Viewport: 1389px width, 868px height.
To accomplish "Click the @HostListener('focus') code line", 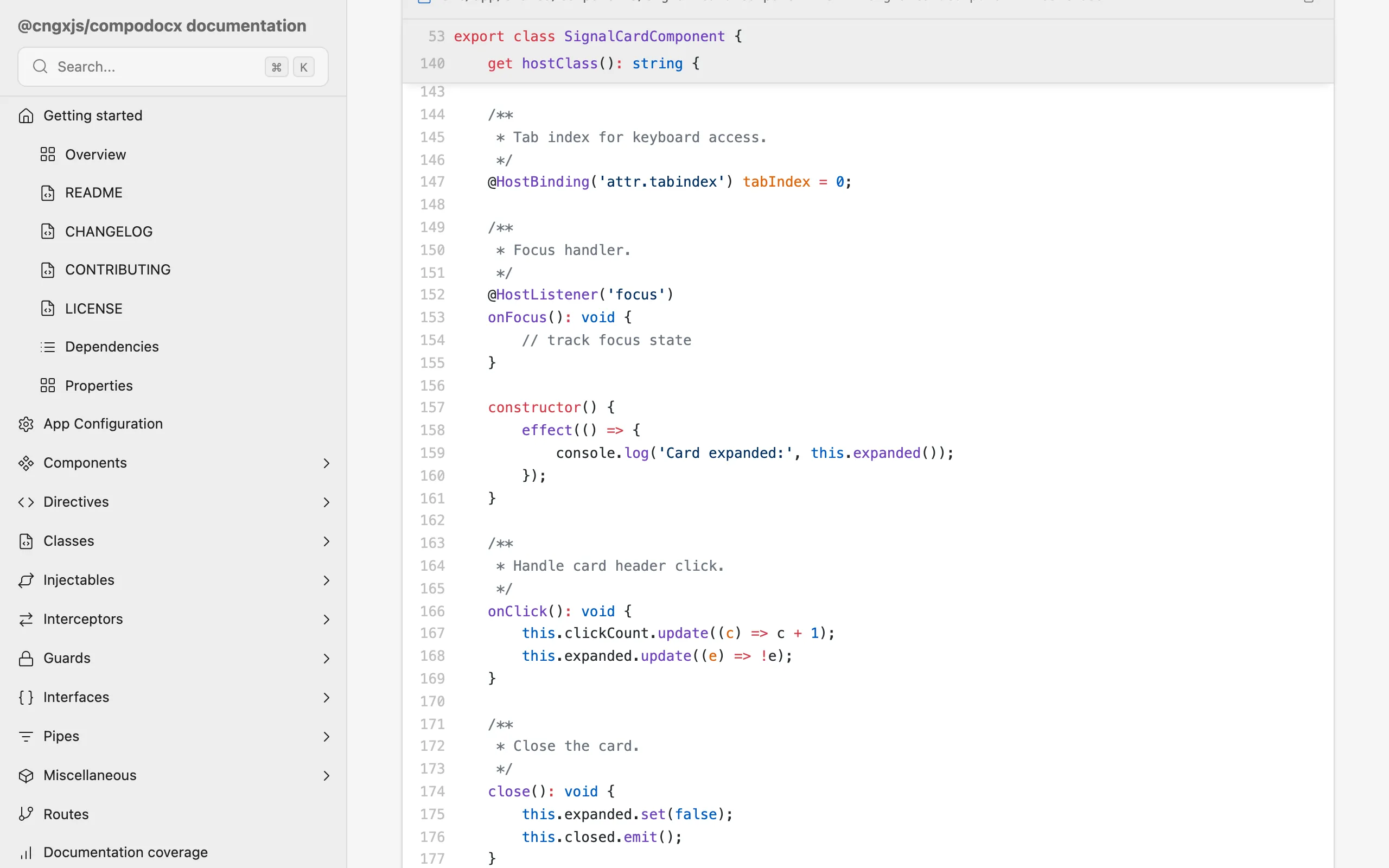I will [580, 295].
